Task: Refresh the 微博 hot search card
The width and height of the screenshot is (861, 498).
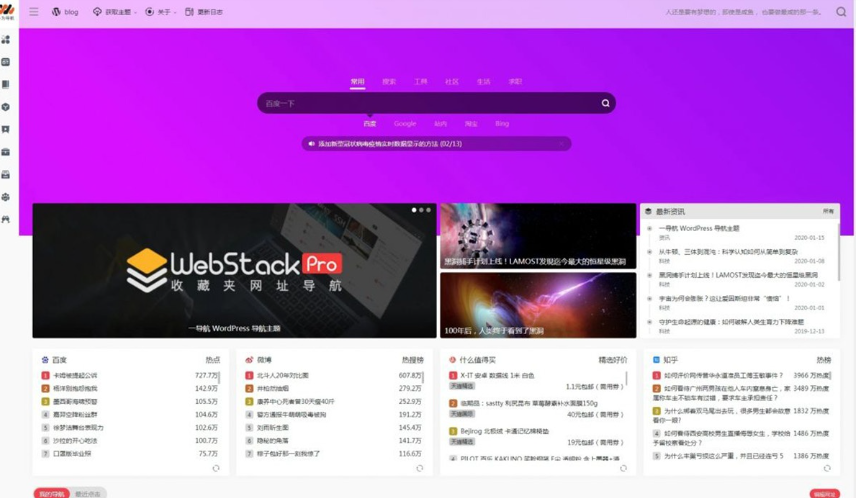Action: [x=420, y=468]
